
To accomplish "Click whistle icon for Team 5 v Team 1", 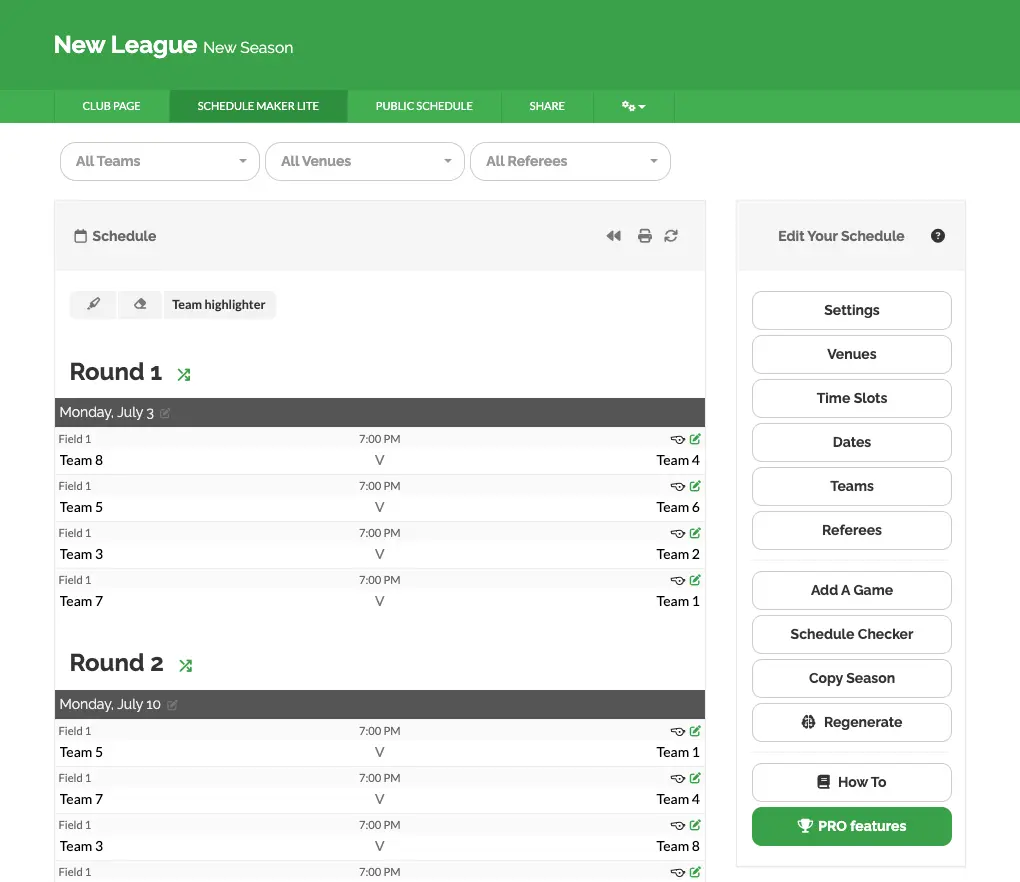I will point(678,732).
